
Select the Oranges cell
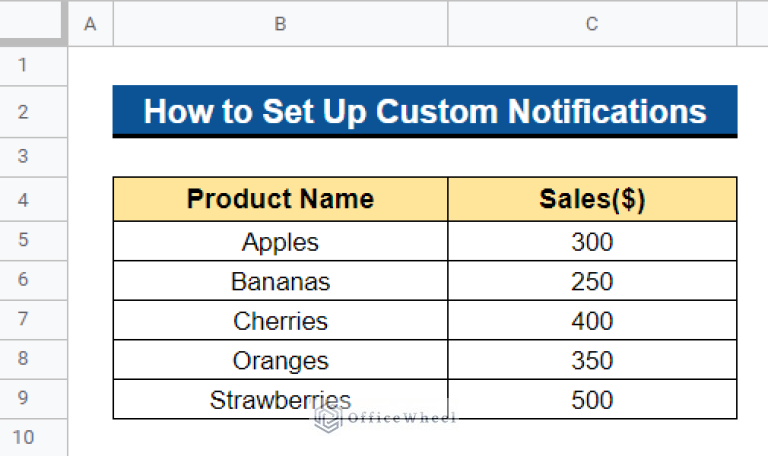[x=280, y=360]
